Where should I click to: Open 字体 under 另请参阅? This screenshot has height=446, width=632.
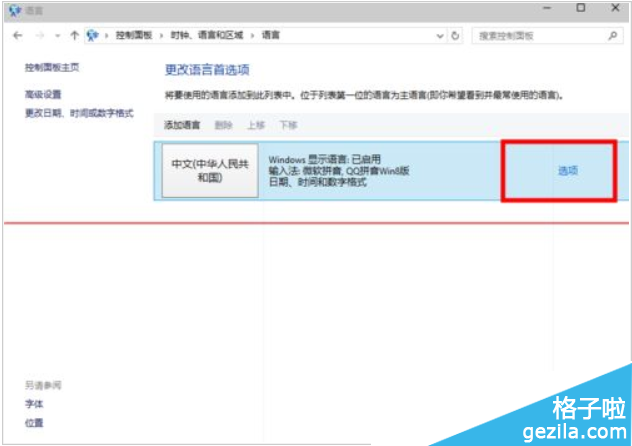click(34, 404)
